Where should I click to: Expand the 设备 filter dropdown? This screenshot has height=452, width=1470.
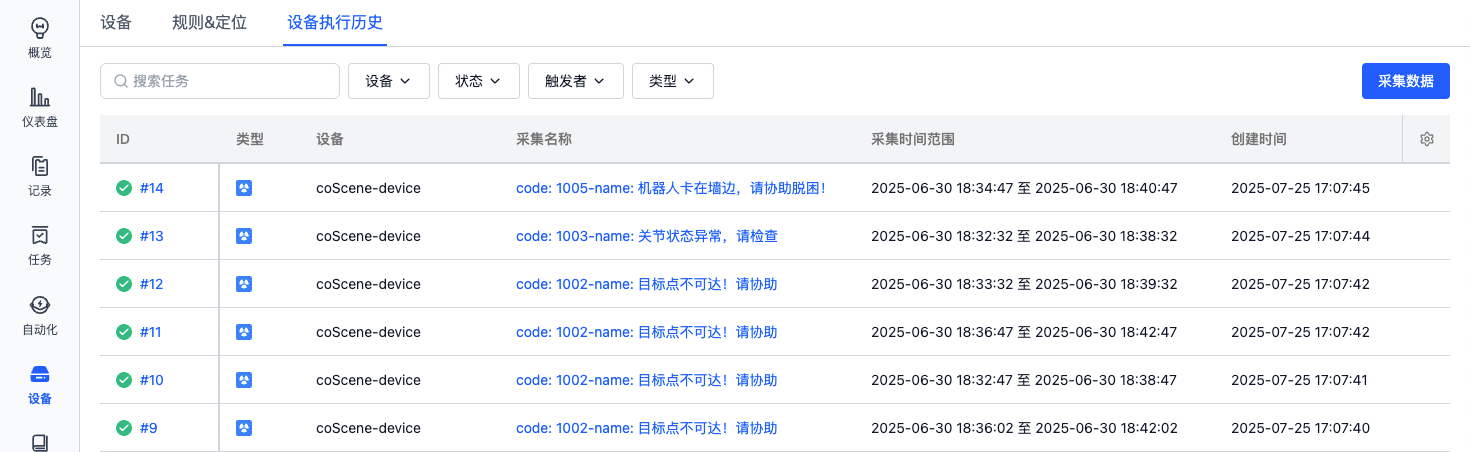click(x=389, y=81)
